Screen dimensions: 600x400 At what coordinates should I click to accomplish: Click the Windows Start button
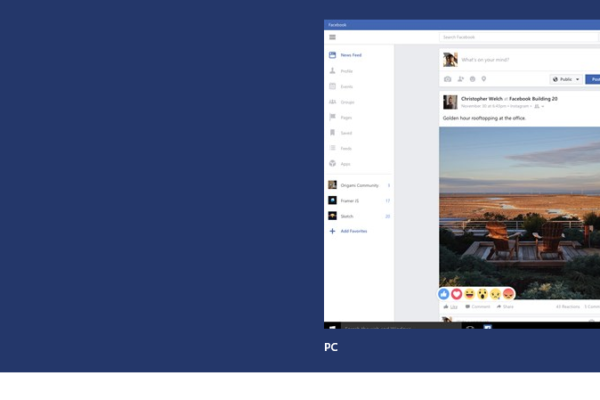(332, 327)
